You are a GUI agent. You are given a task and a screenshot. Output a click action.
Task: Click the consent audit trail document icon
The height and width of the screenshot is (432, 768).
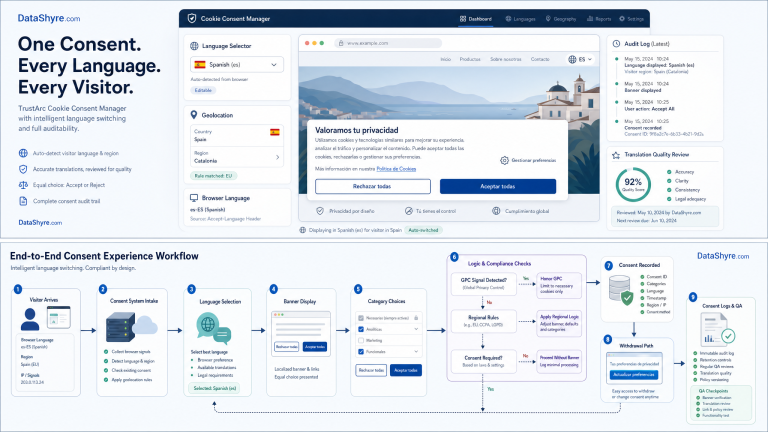click(x=23, y=201)
